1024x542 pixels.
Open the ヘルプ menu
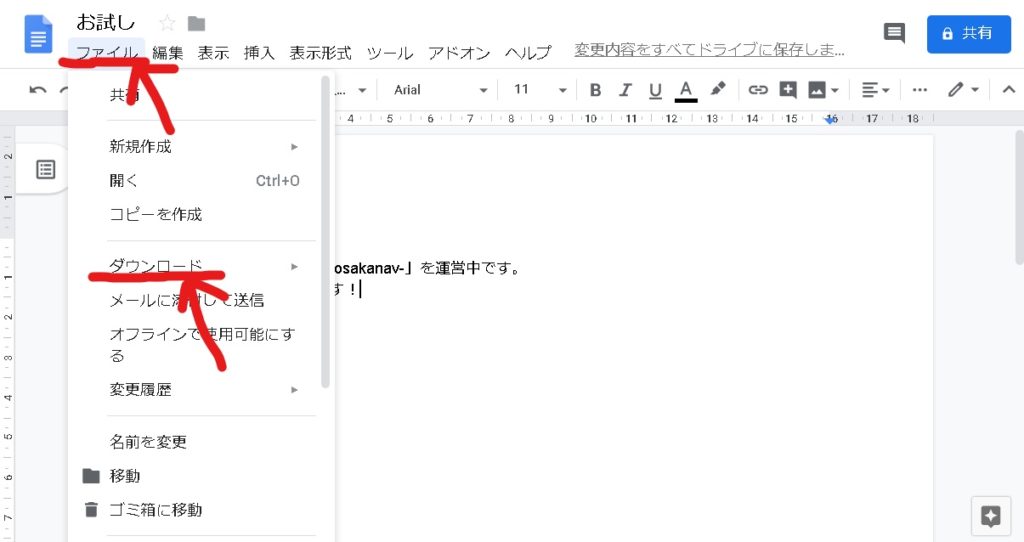point(528,52)
